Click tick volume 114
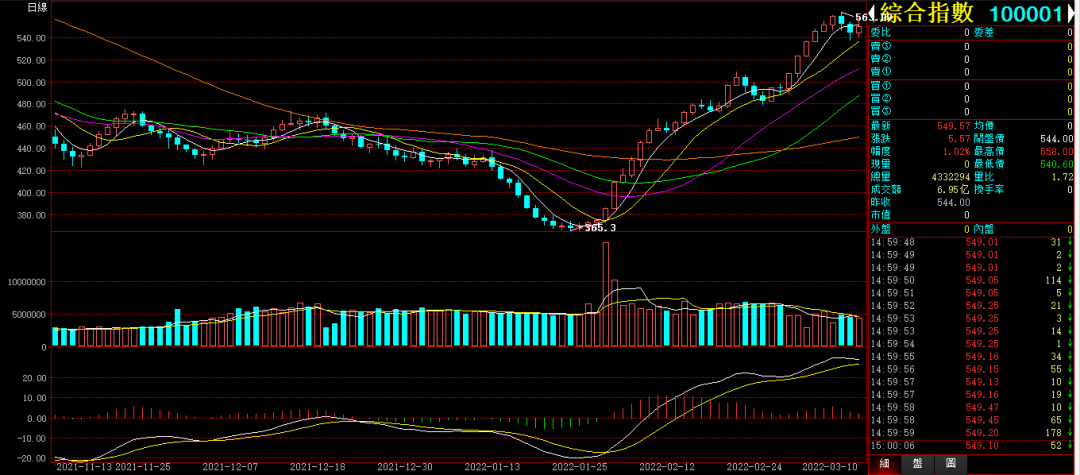This screenshot has height=475, width=1080. pos(1052,280)
